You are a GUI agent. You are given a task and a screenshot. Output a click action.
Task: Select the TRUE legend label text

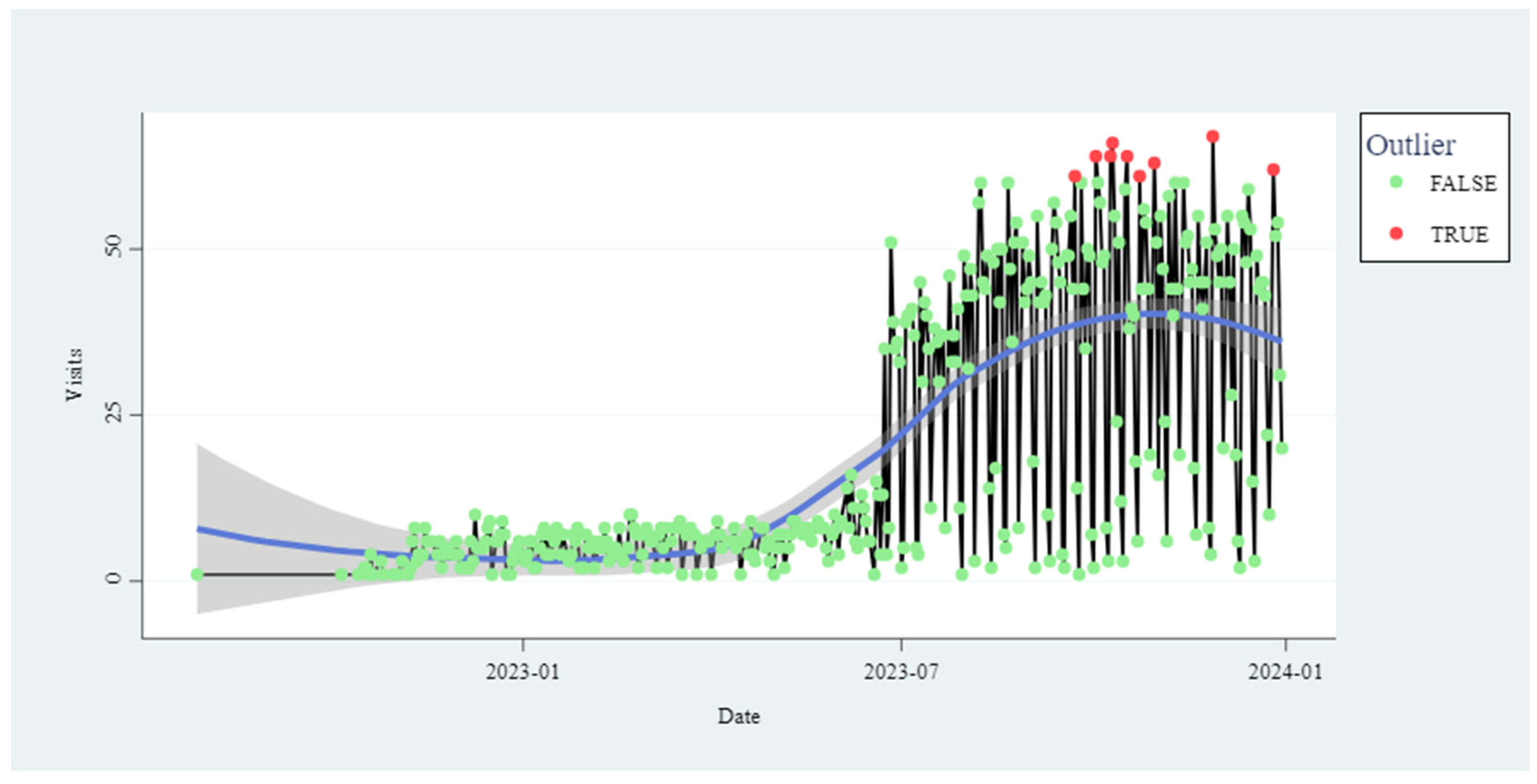1460,234
